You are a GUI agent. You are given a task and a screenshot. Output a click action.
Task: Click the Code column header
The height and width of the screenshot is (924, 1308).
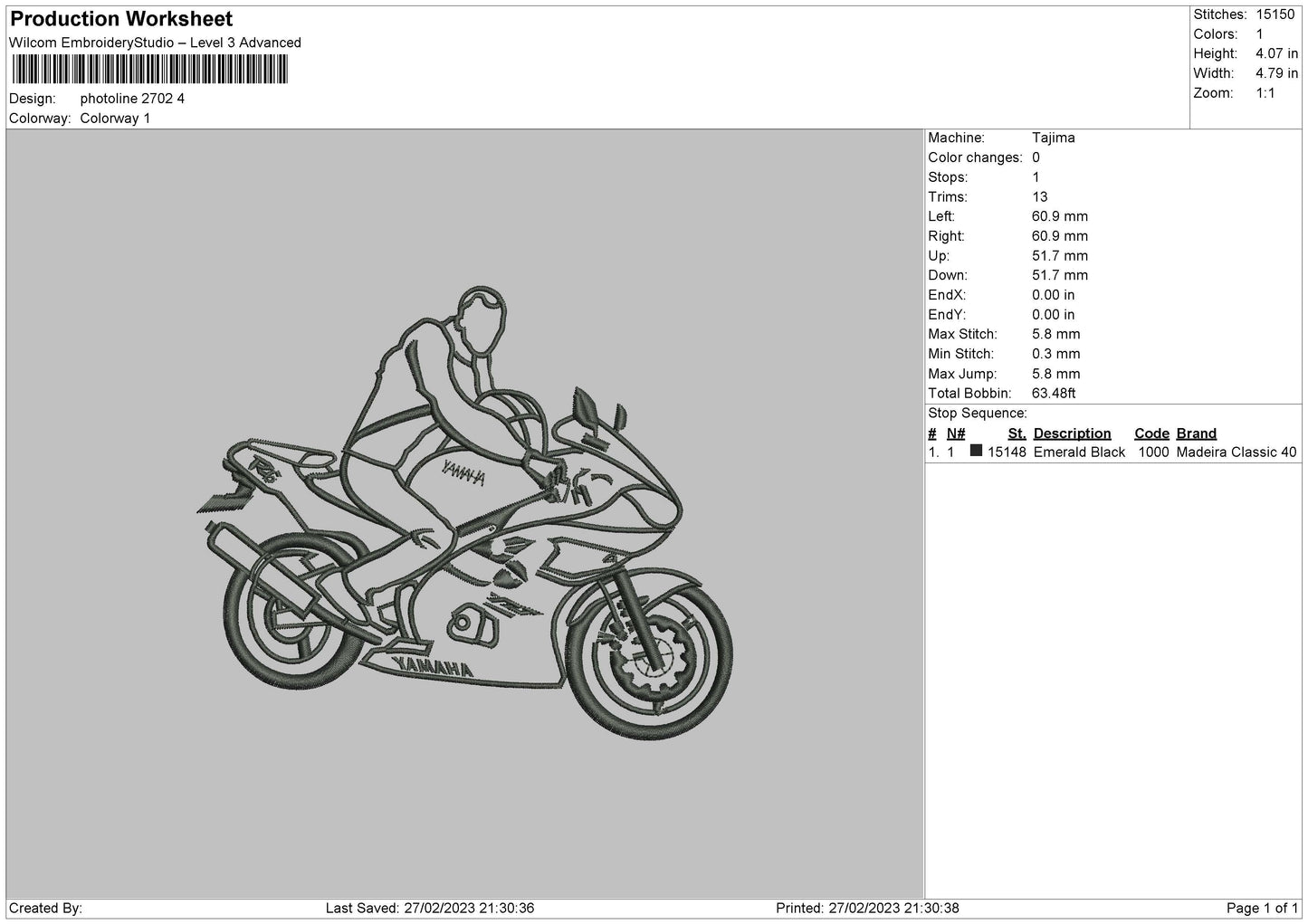tap(1151, 433)
